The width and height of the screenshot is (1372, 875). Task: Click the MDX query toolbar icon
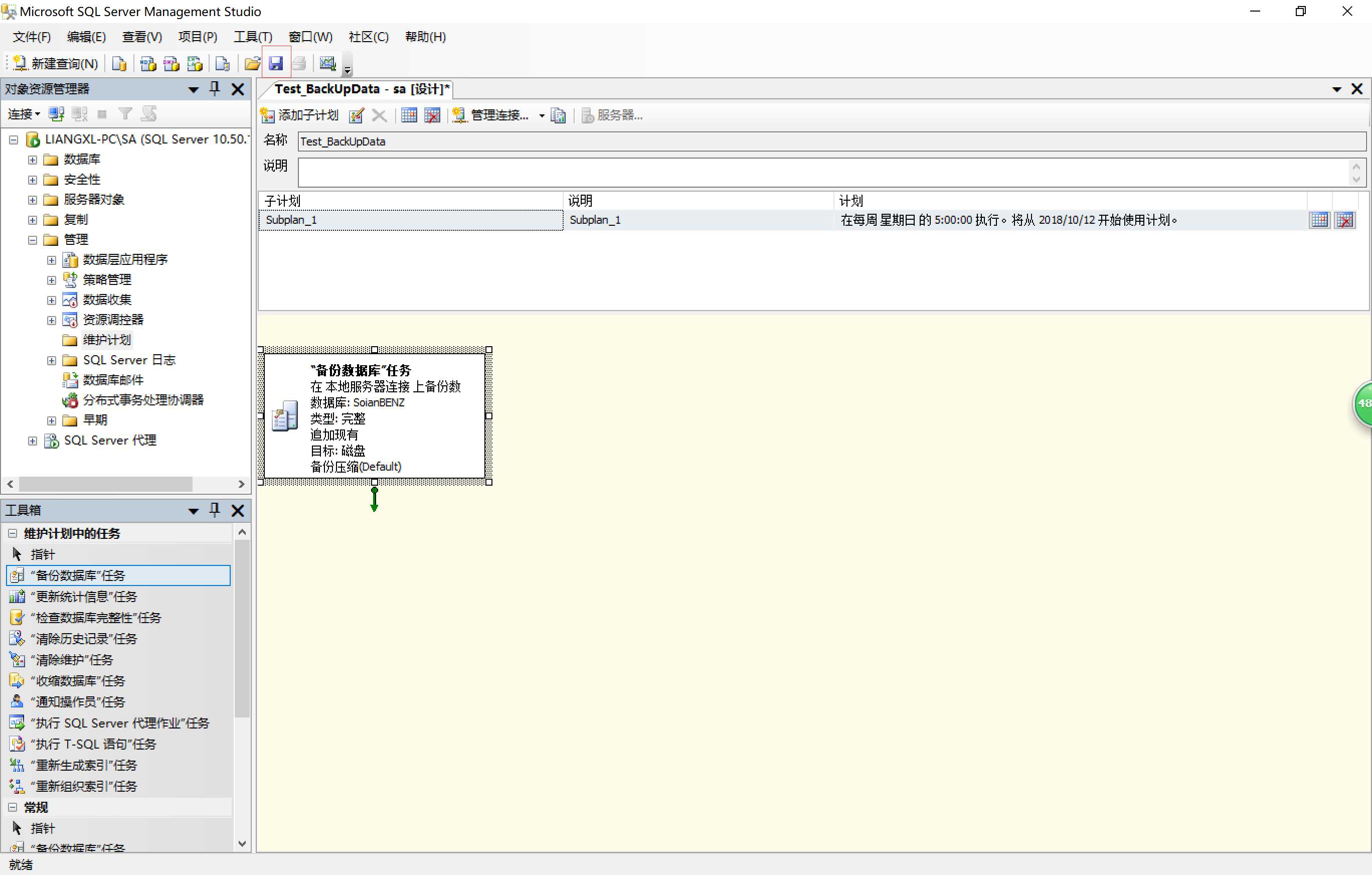point(148,63)
